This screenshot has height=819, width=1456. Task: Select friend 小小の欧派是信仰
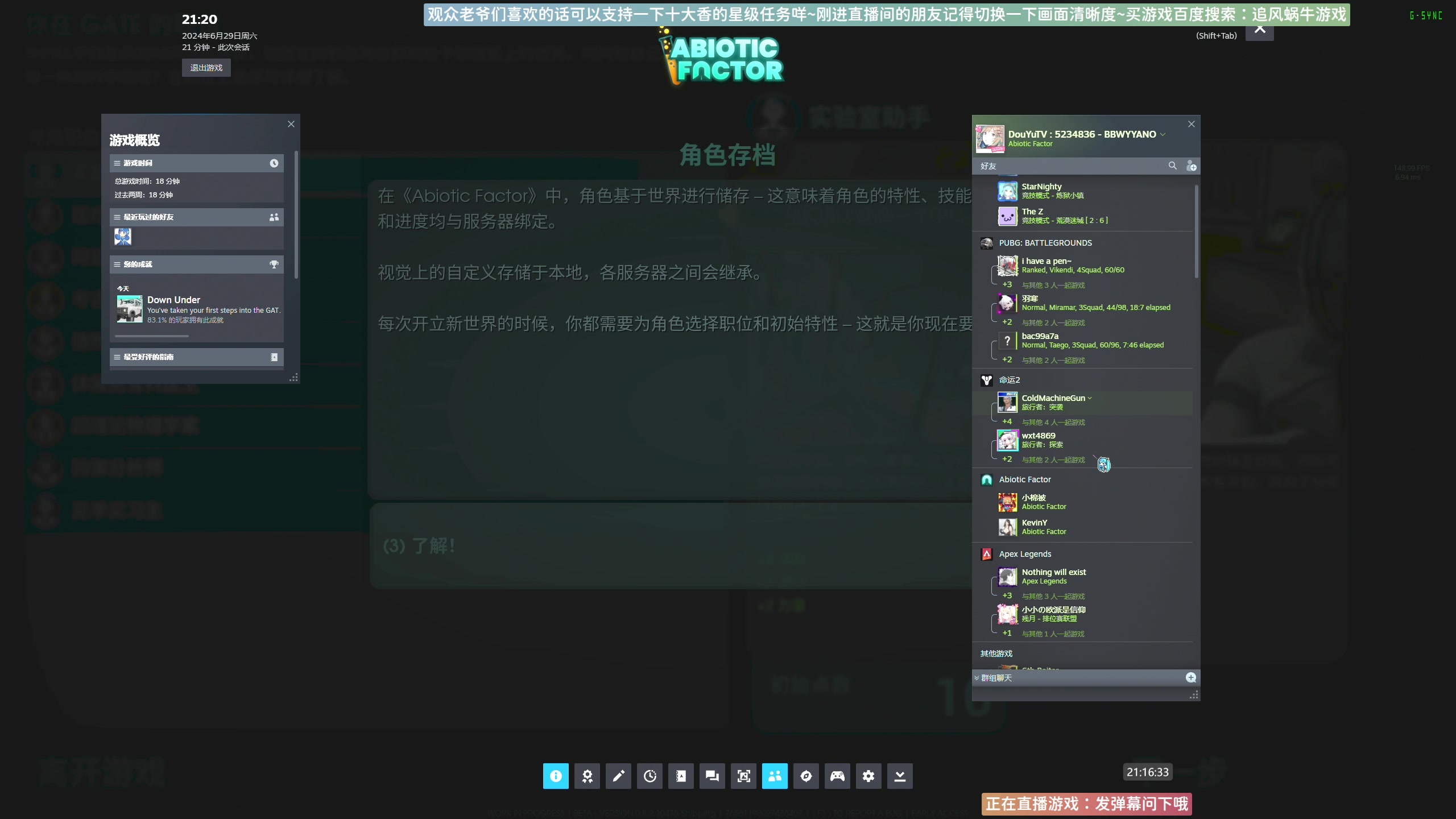[1083, 614]
